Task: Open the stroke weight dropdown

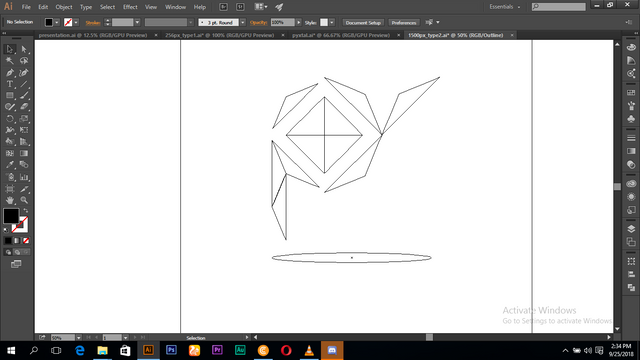Action: click(x=137, y=22)
